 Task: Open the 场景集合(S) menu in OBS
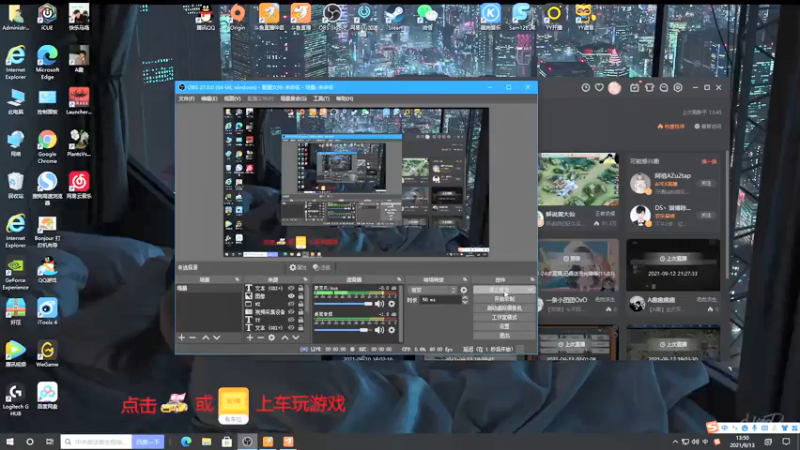click(293, 98)
